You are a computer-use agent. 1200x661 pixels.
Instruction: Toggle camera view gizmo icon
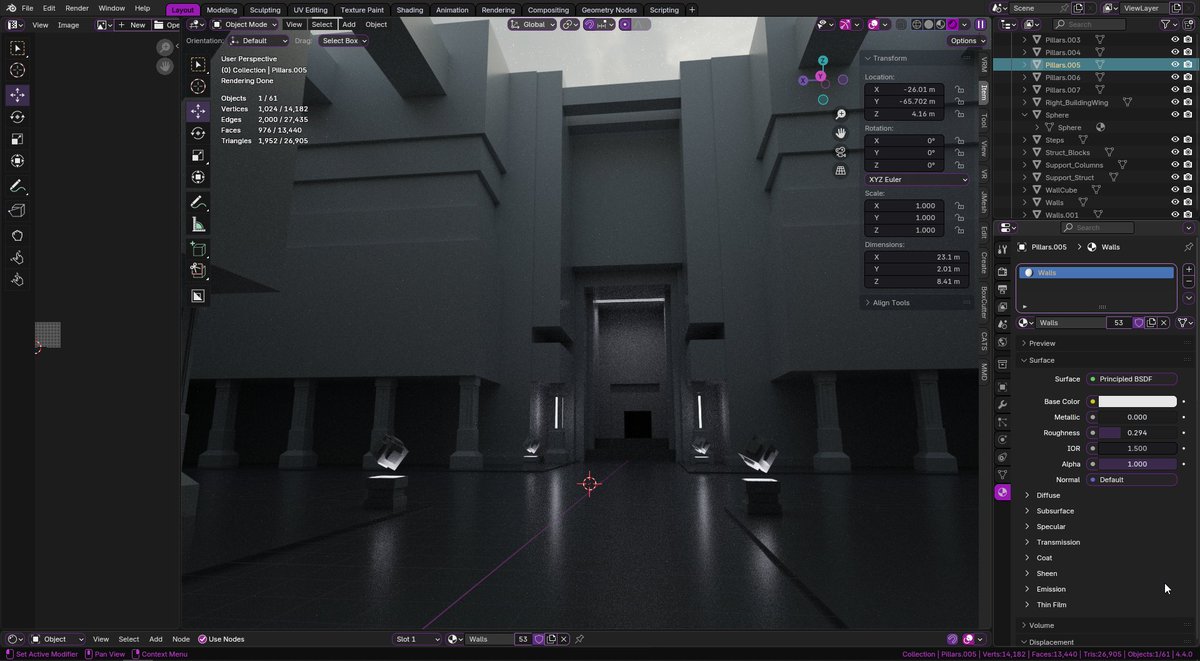(x=841, y=152)
